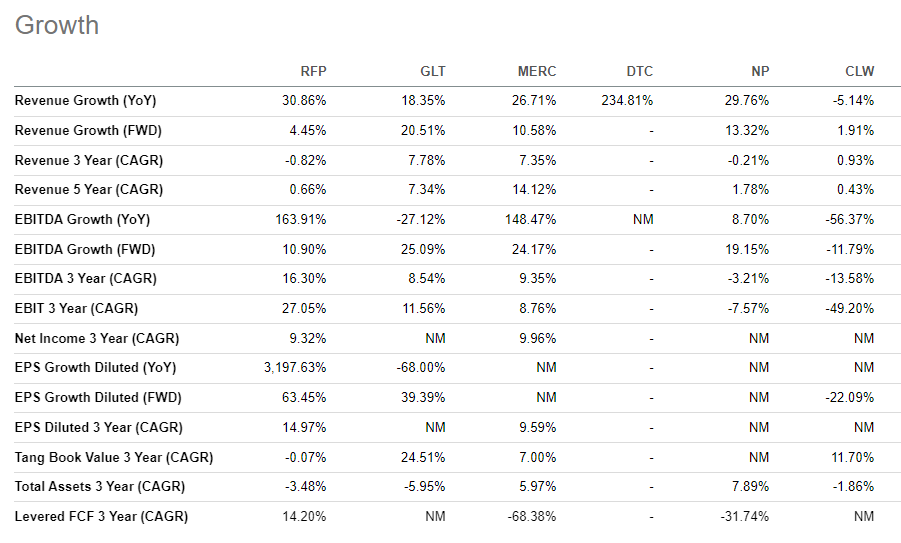Select the Levered FCF 3 Year (CAGR) label

101,517
